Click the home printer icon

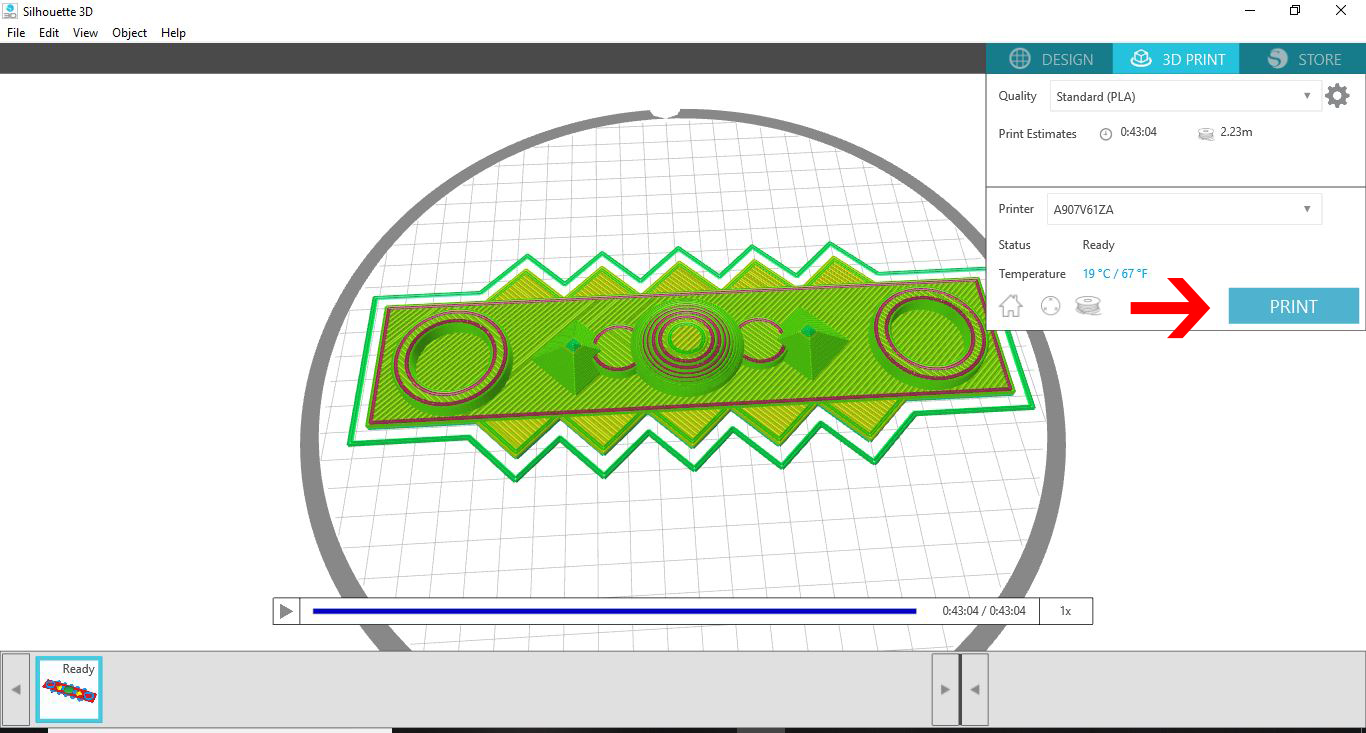pos(1011,306)
